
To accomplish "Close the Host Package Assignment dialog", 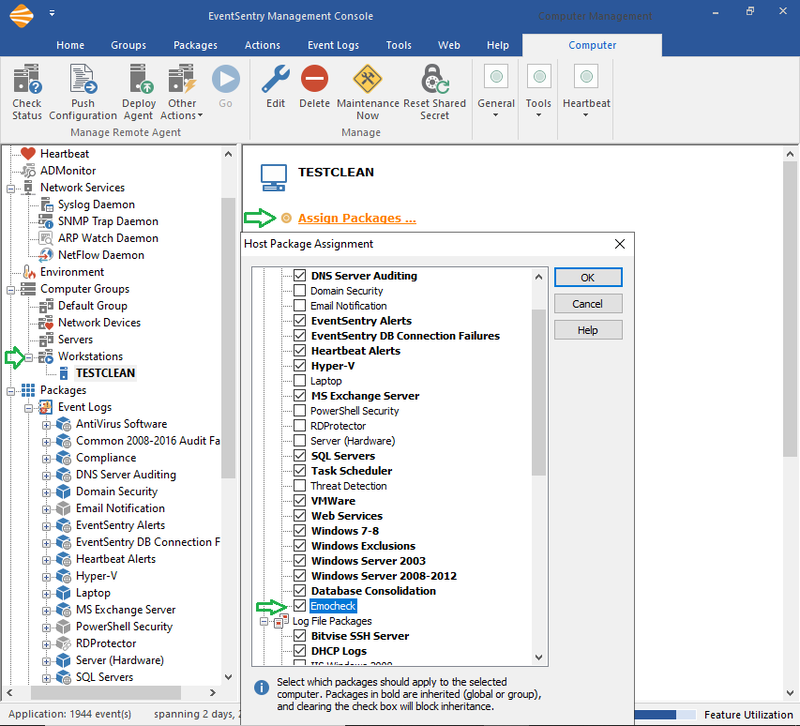I will click(x=620, y=244).
